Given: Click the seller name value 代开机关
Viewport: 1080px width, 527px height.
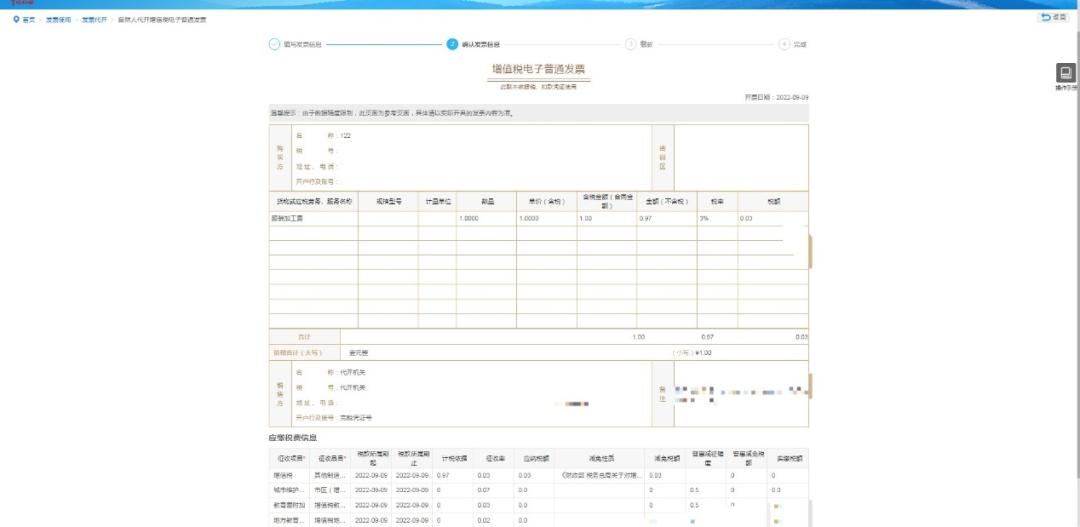Looking at the screenshot, I should (x=353, y=372).
